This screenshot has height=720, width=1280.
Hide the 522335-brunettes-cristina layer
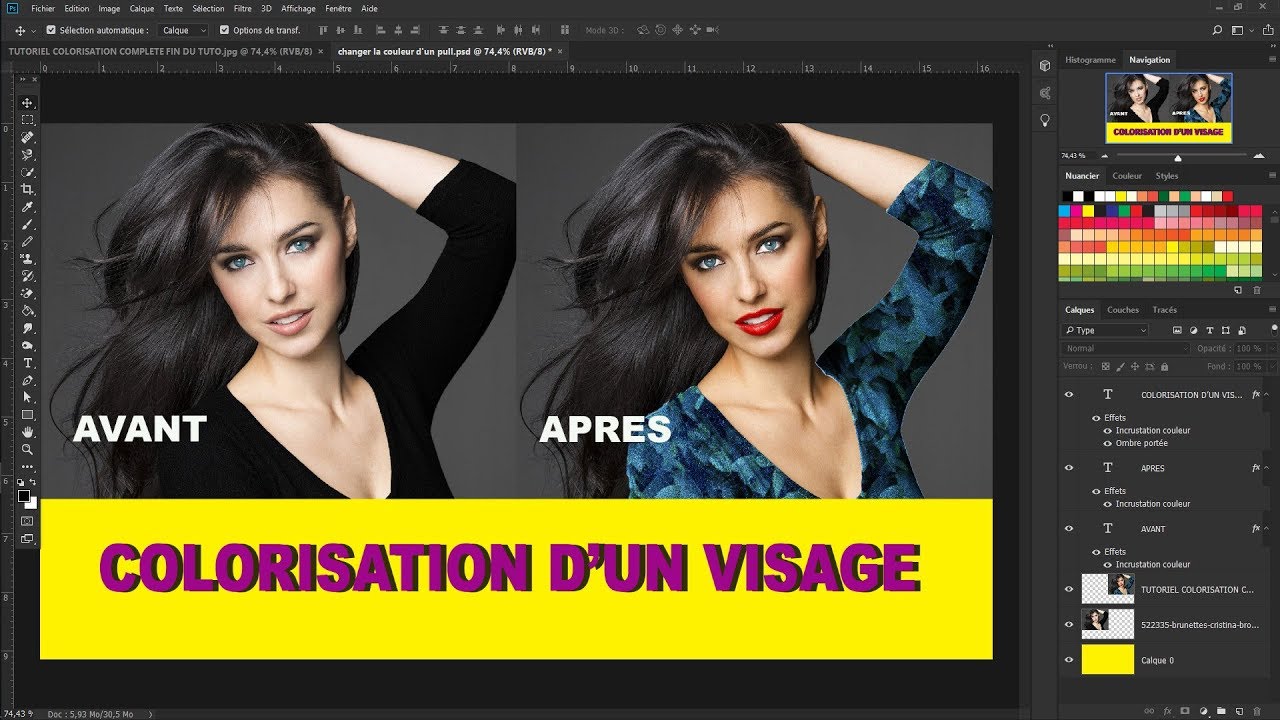[1069, 624]
